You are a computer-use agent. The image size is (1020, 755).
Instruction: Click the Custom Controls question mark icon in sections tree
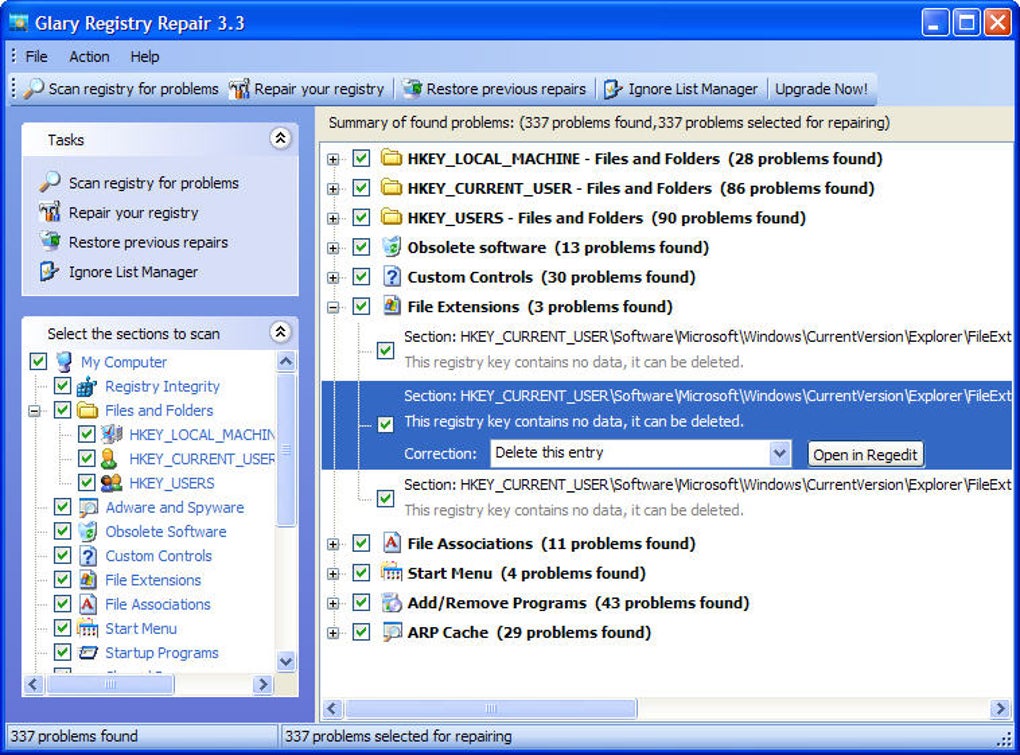(x=88, y=555)
